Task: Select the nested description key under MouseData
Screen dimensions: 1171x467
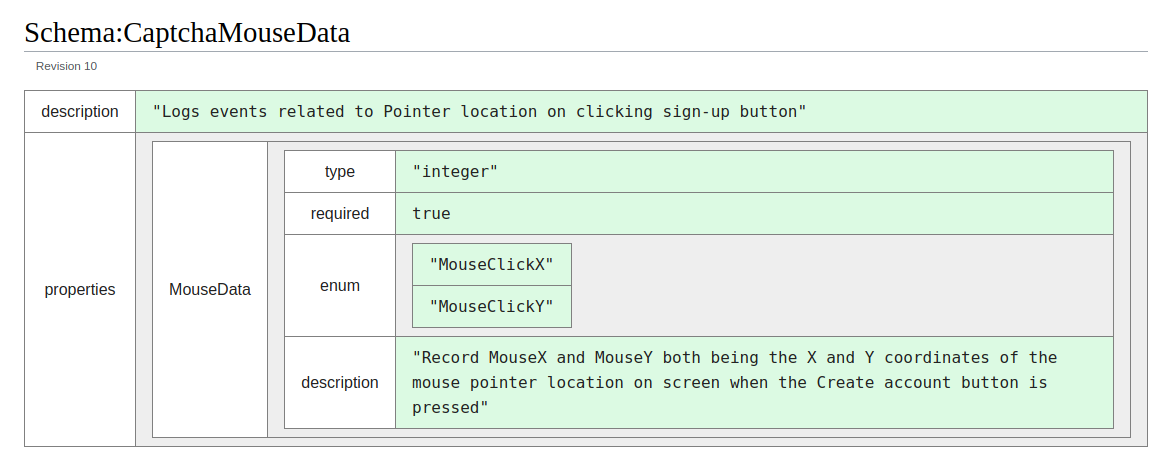Action: [340, 383]
